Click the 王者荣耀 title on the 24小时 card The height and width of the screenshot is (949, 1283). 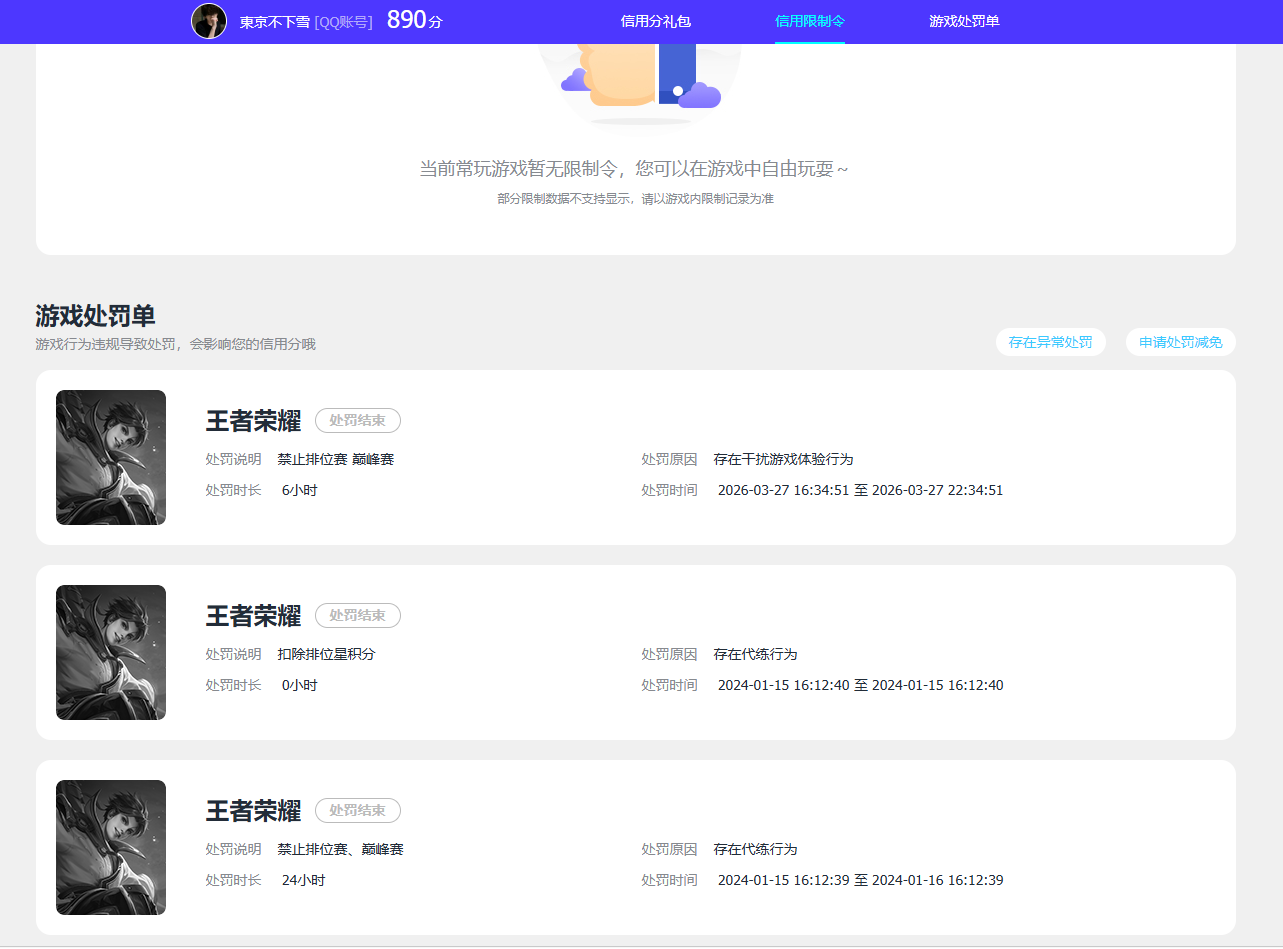pyautogui.click(x=253, y=811)
